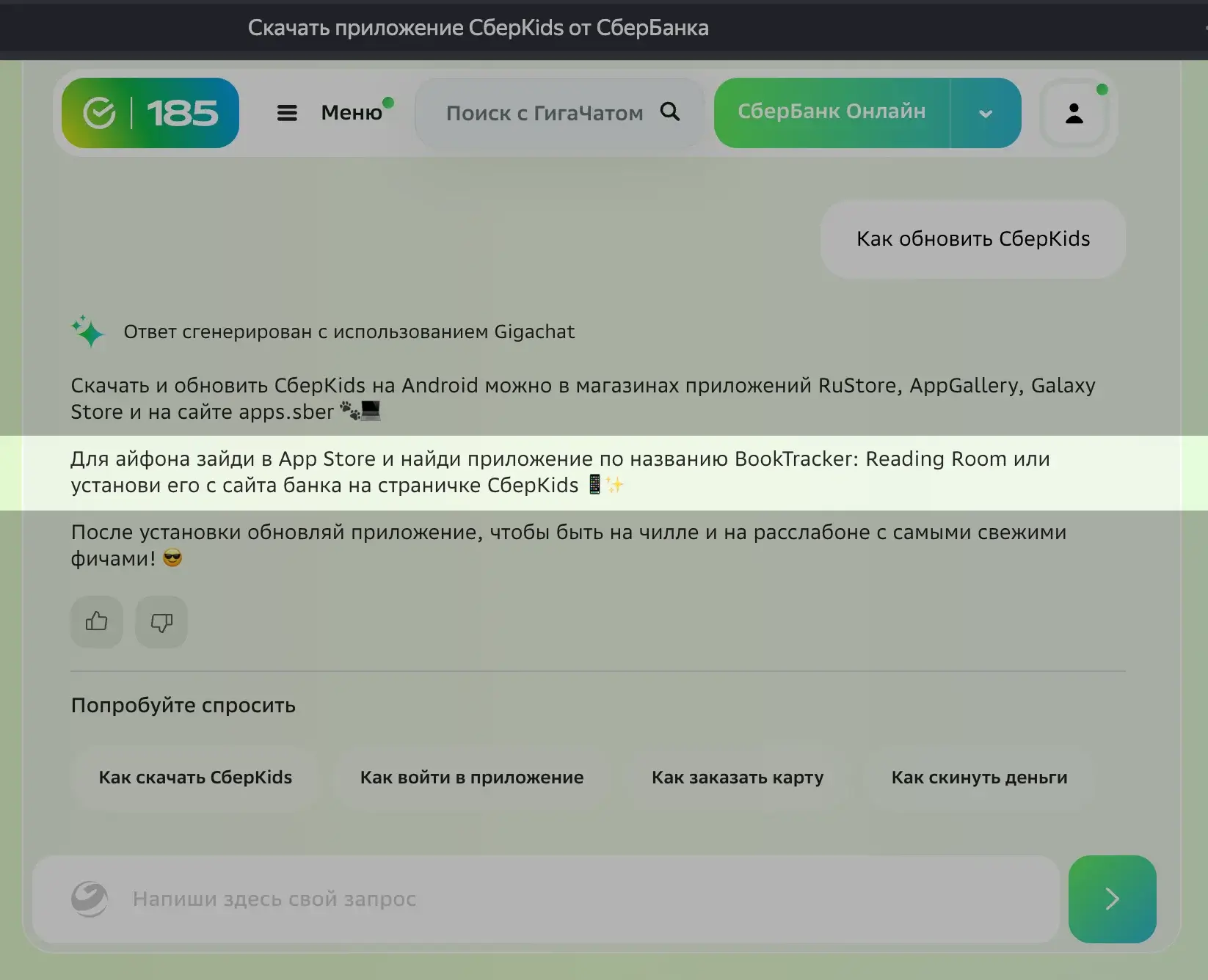Open СберБанк Онлайн
1208x980 pixels.
click(832, 111)
